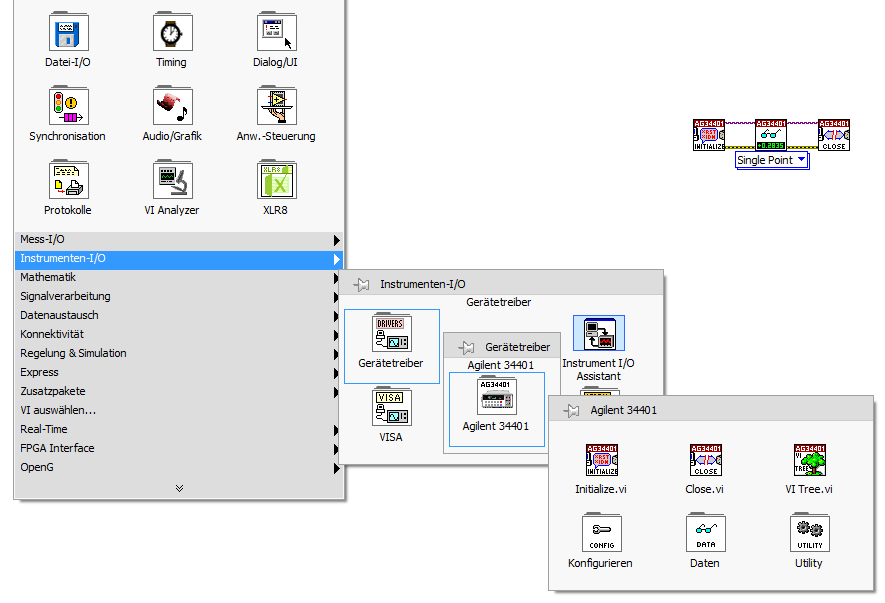Open the Timing palette

172,32
